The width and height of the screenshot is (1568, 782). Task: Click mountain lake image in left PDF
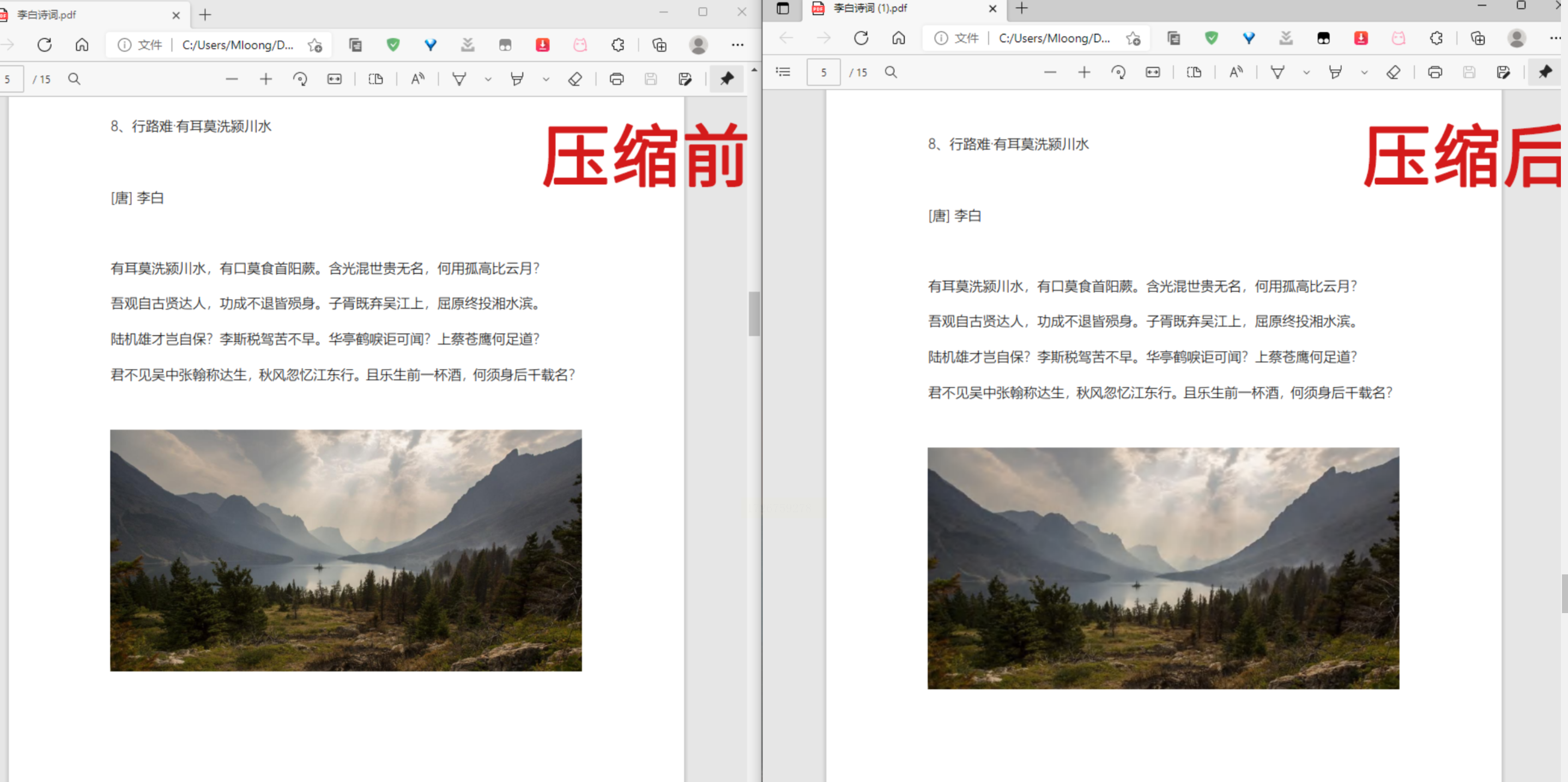(346, 550)
